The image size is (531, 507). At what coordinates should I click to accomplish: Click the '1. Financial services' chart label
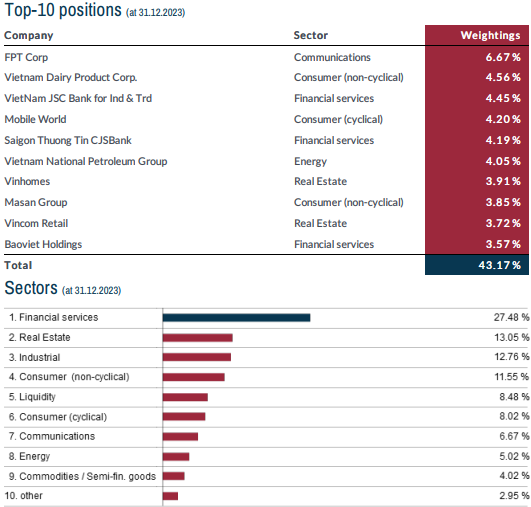[x=54, y=317]
